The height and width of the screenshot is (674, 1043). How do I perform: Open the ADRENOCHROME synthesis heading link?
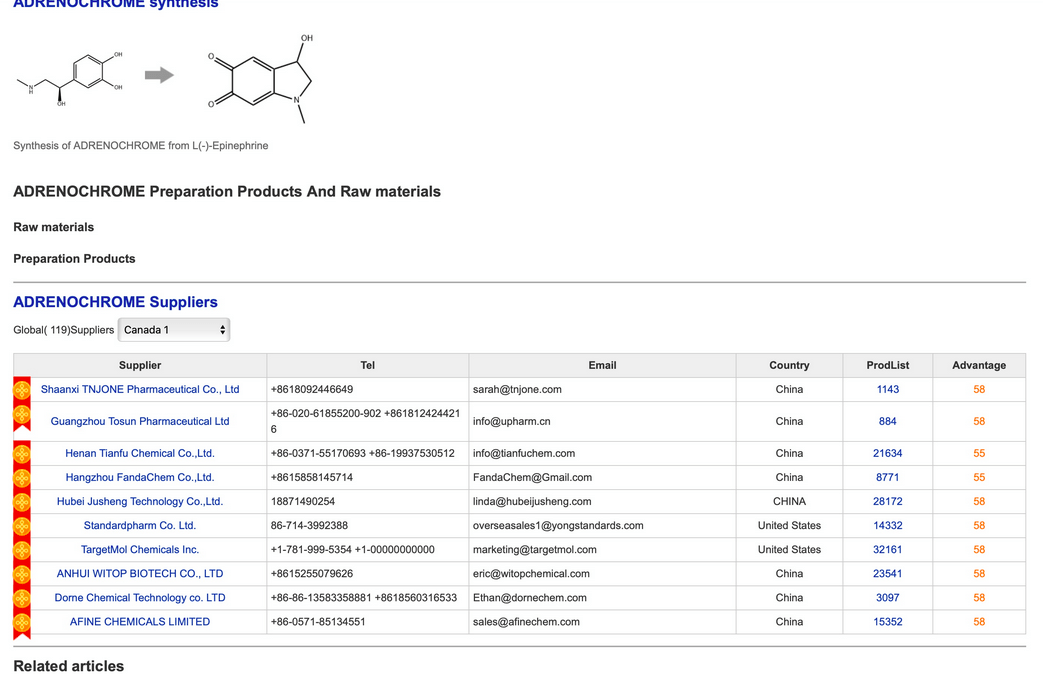[x=116, y=4]
